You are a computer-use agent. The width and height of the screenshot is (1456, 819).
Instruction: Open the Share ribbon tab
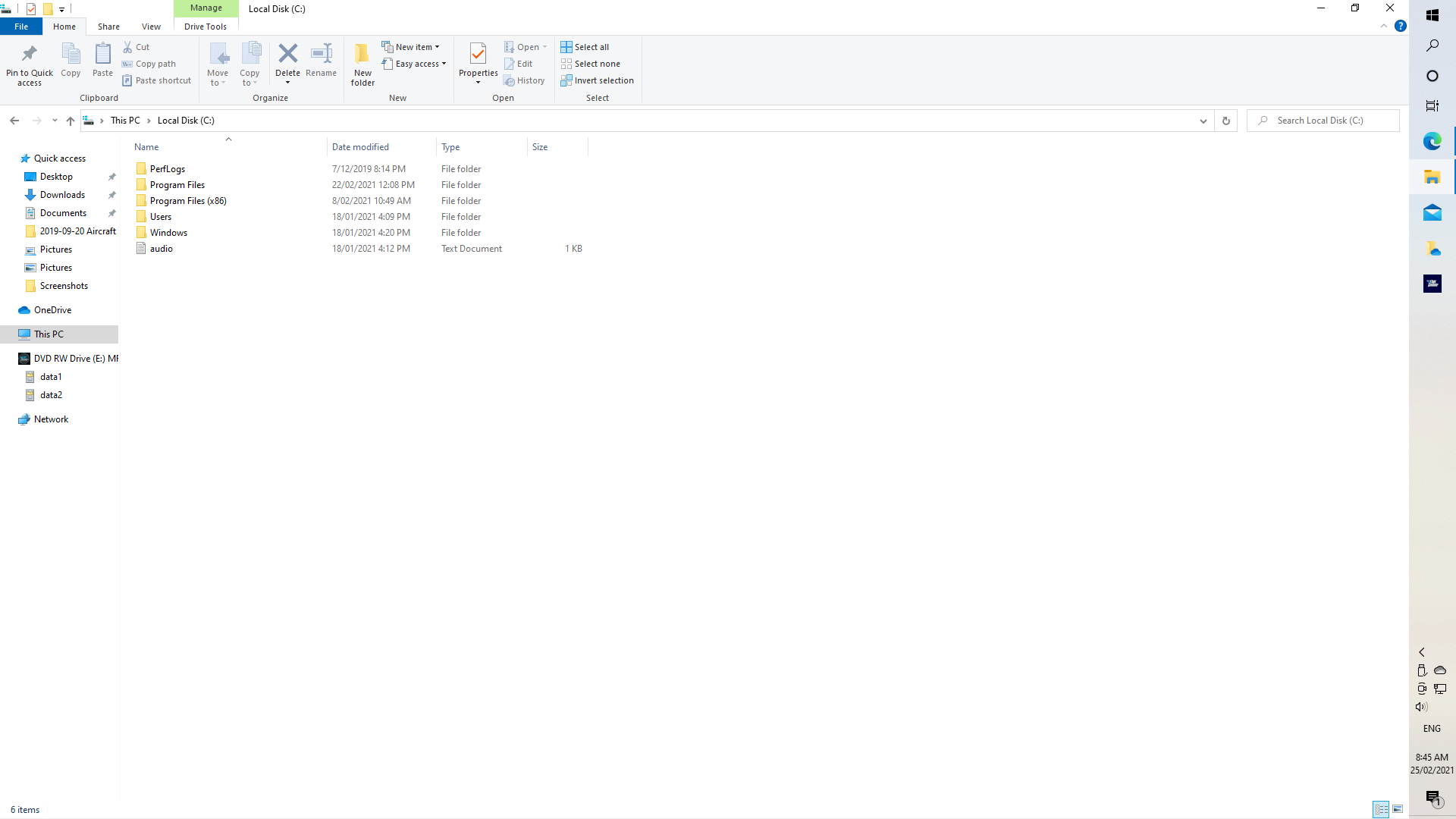tap(108, 27)
